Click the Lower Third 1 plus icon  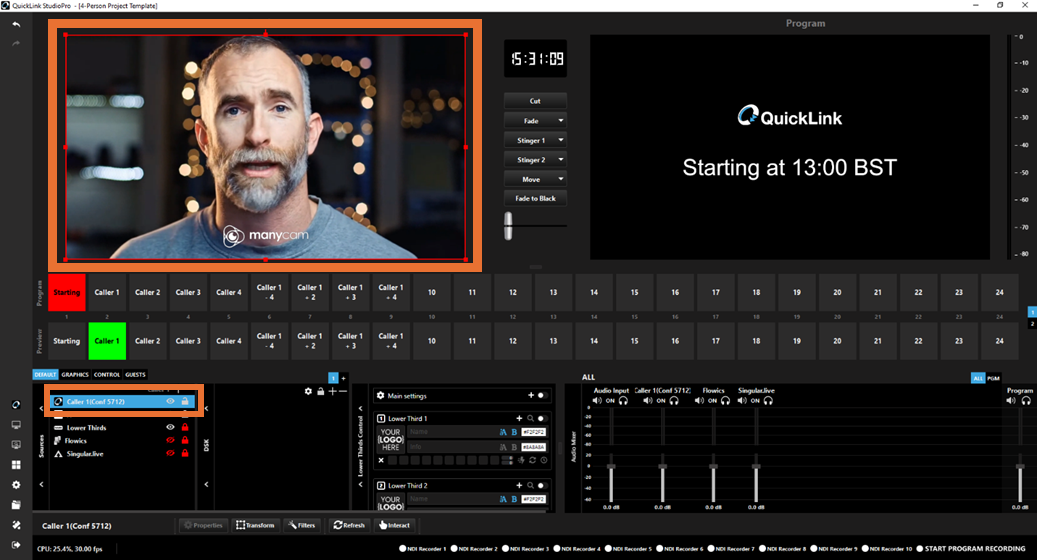[x=519, y=419]
